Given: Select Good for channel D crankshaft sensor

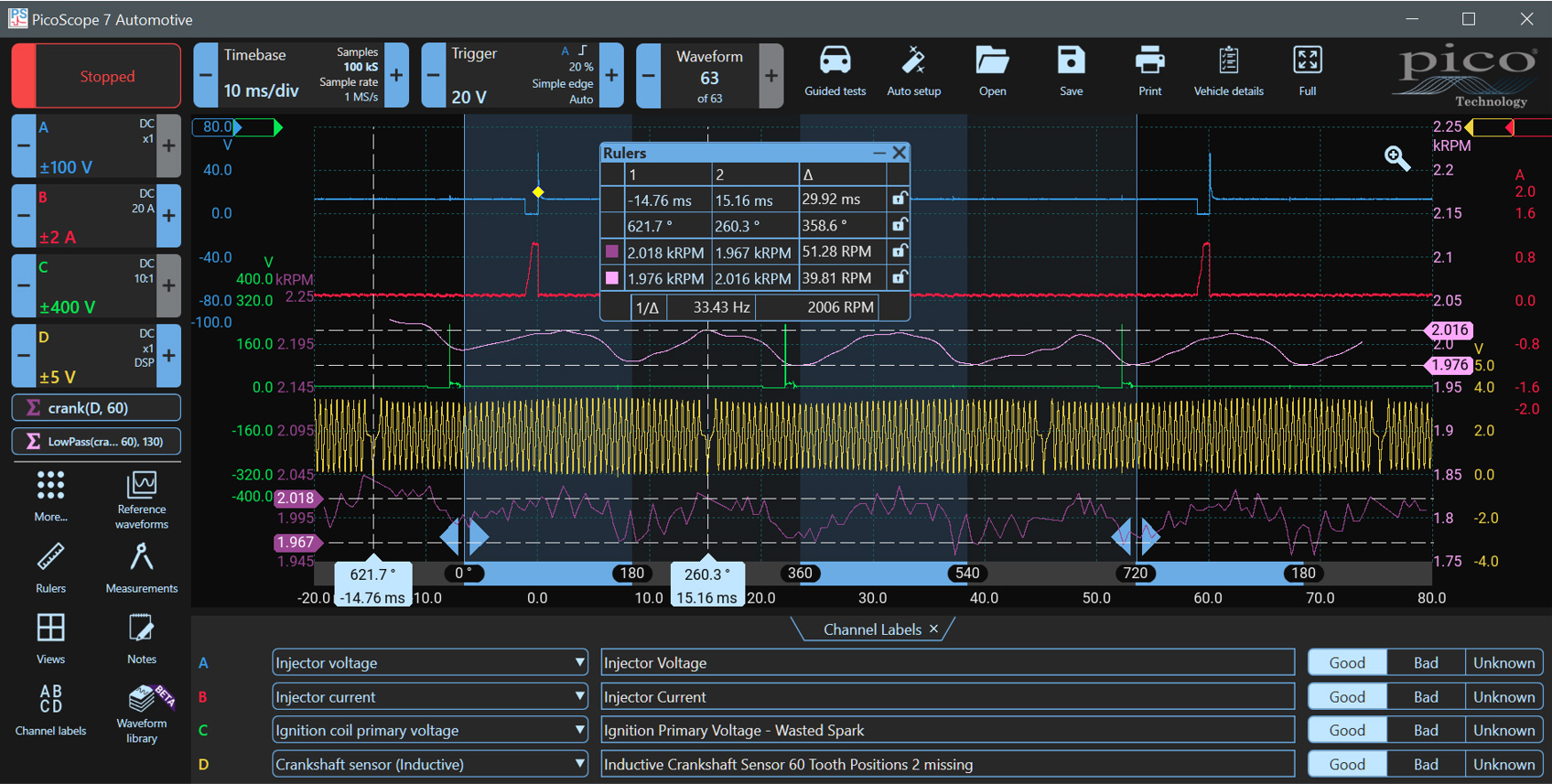Looking at the screenshot, I should [x=1347, y=764].
